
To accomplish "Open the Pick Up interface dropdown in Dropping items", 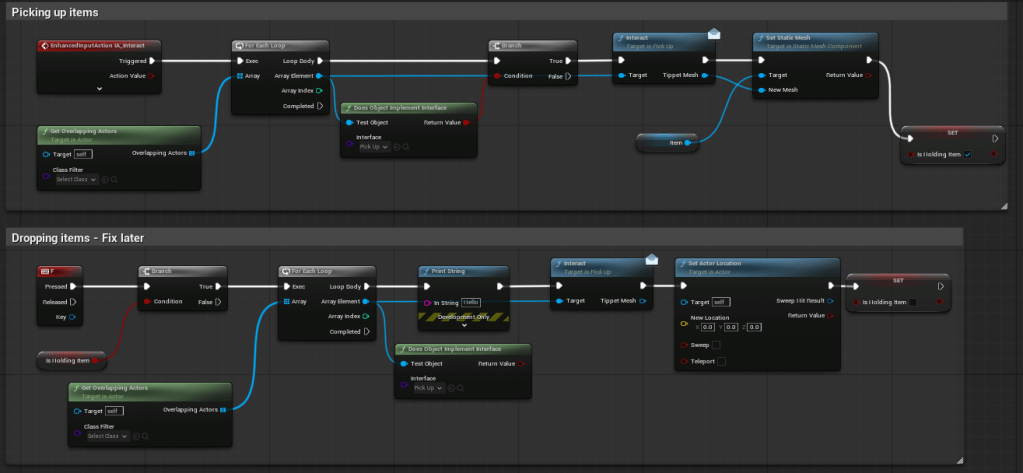I will coord(429,388).
